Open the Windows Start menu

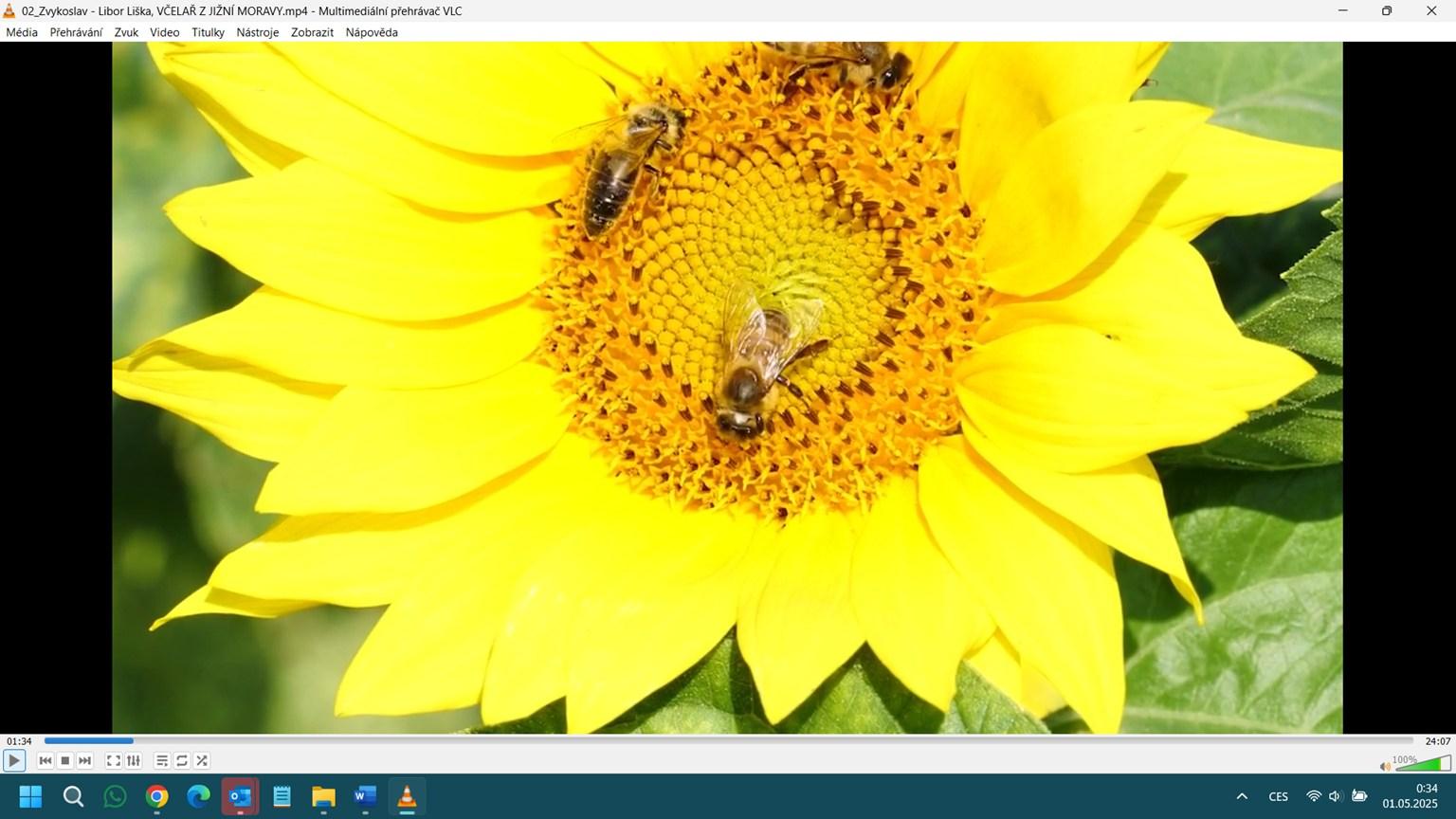point(30,796)
